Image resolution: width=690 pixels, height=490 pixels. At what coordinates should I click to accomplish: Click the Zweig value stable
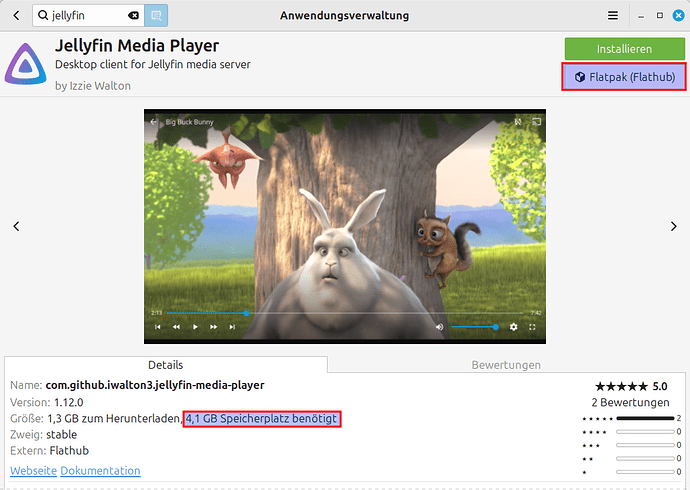click(x=62, y=434)
